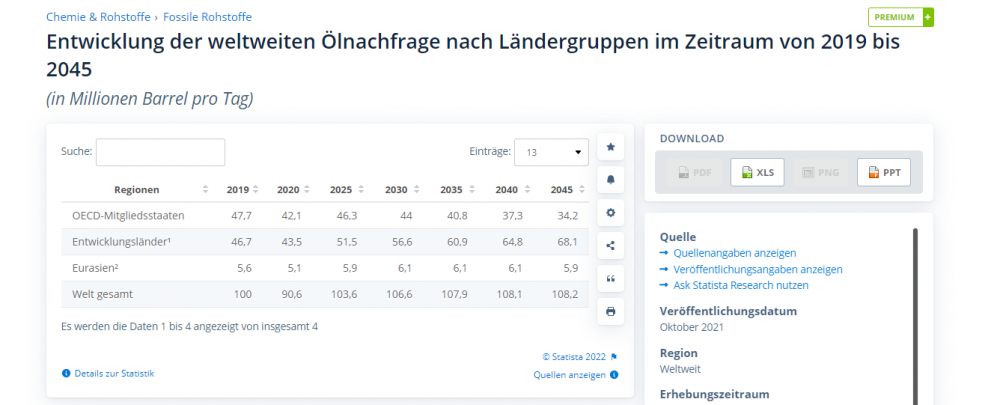Click OECD 2019 value 47,7

pos(241,216)
